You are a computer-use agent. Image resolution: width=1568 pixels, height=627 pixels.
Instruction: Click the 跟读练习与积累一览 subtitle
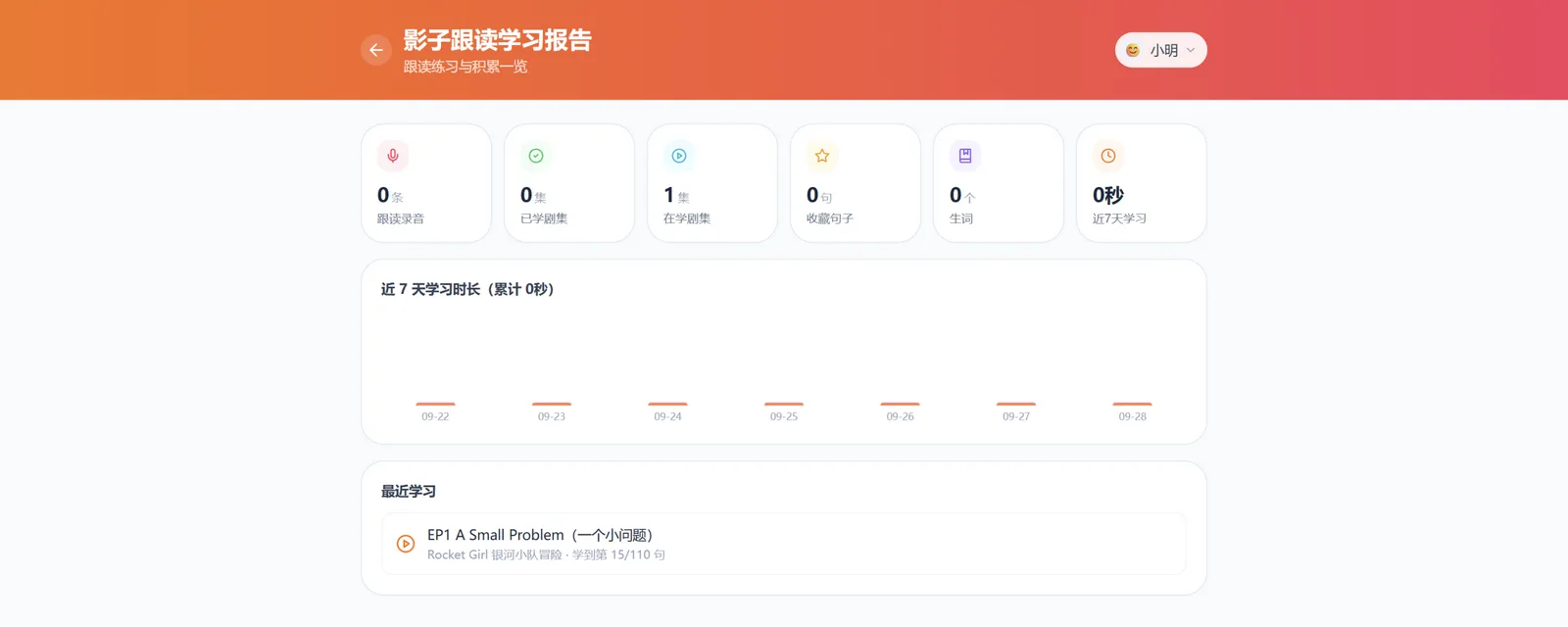[465, 67]
